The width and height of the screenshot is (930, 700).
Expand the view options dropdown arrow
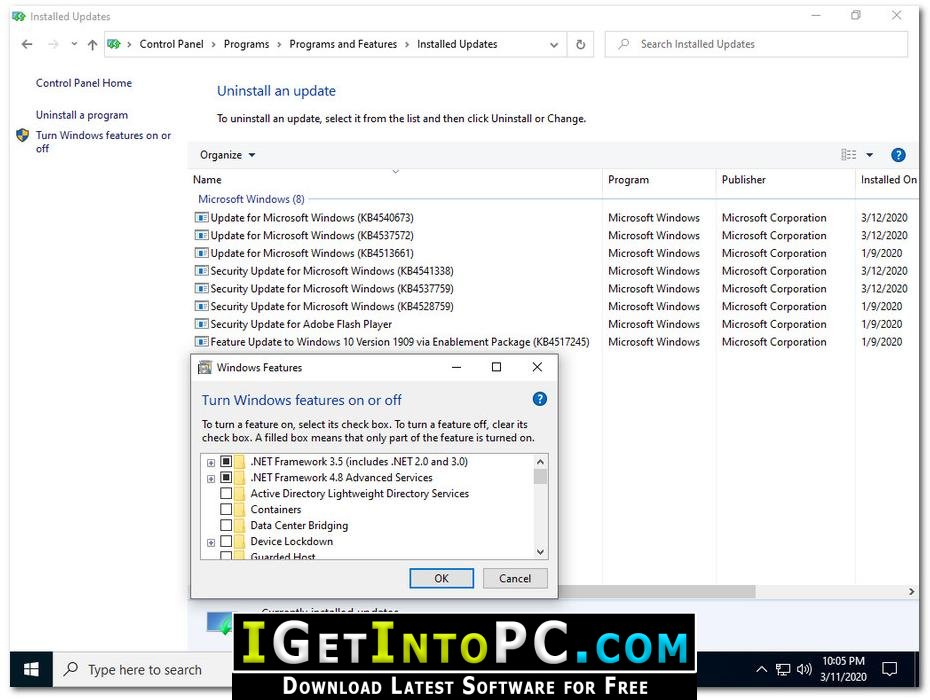pos(870,155)
